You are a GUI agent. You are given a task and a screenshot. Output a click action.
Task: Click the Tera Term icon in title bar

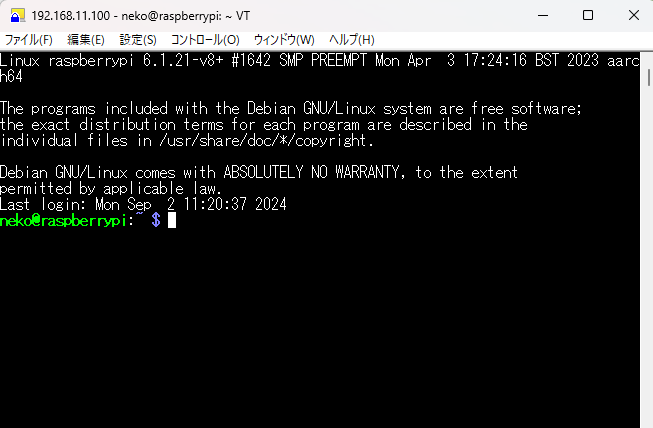coord(17,15)
